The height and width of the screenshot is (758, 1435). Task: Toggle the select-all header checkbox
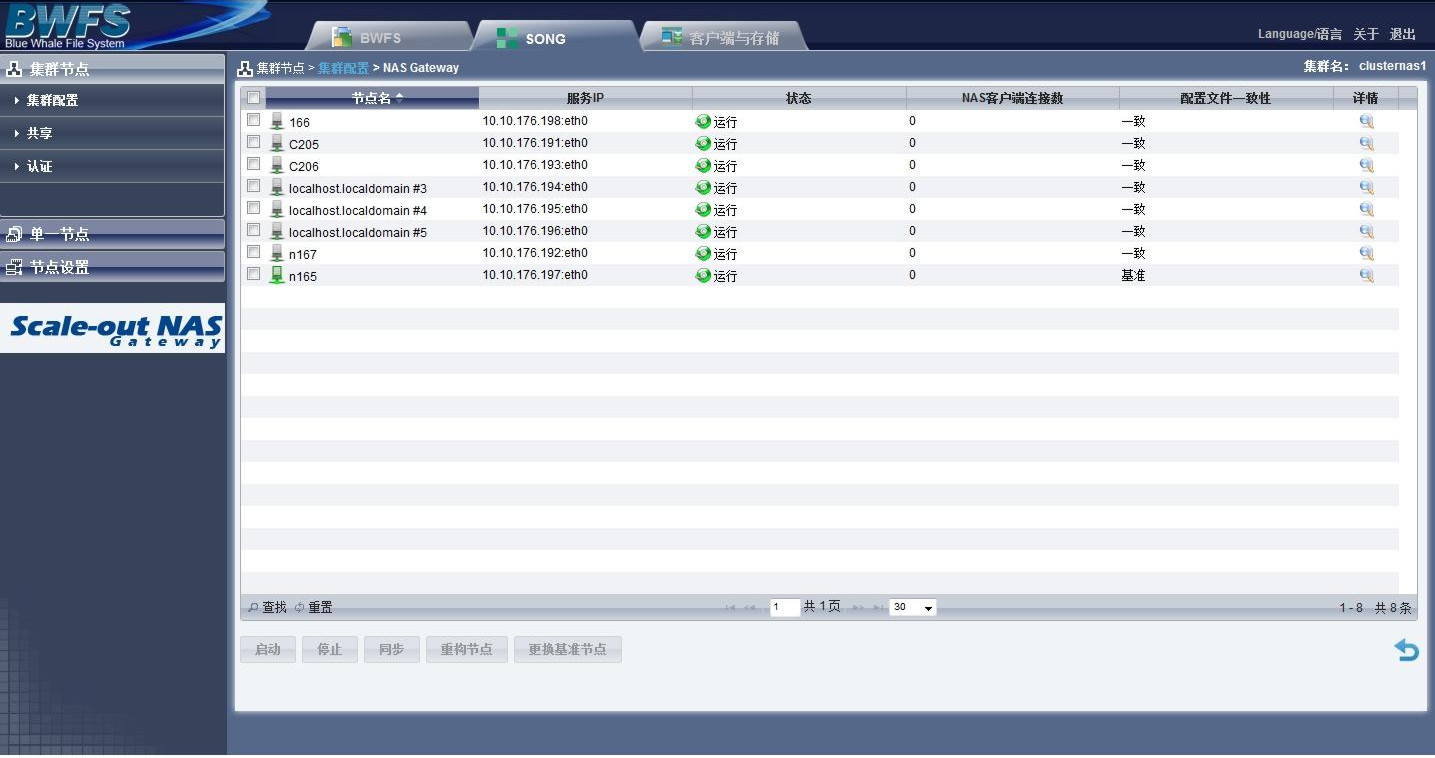[253, 97]
